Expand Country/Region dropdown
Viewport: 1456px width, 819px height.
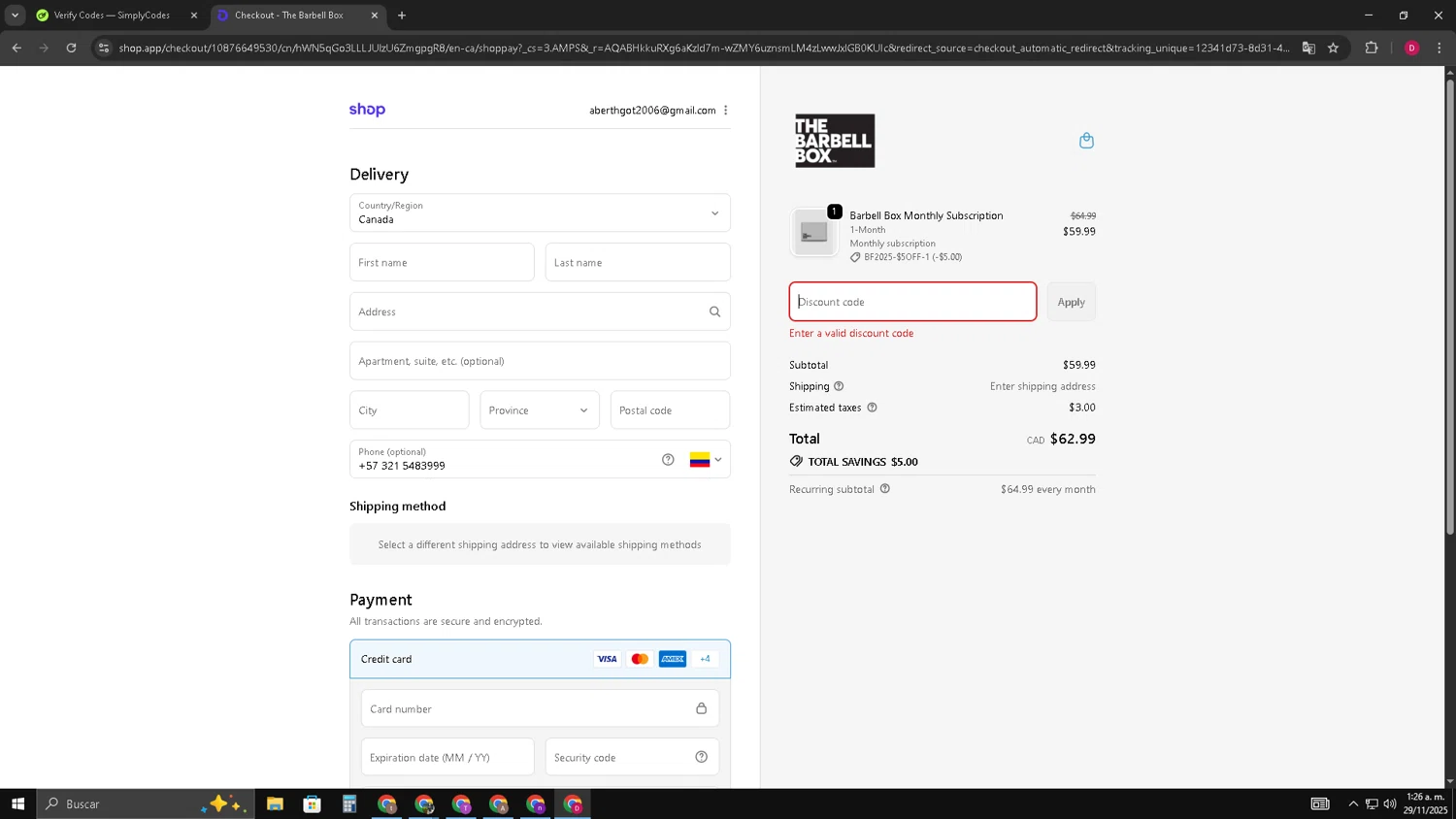point(540,213)
